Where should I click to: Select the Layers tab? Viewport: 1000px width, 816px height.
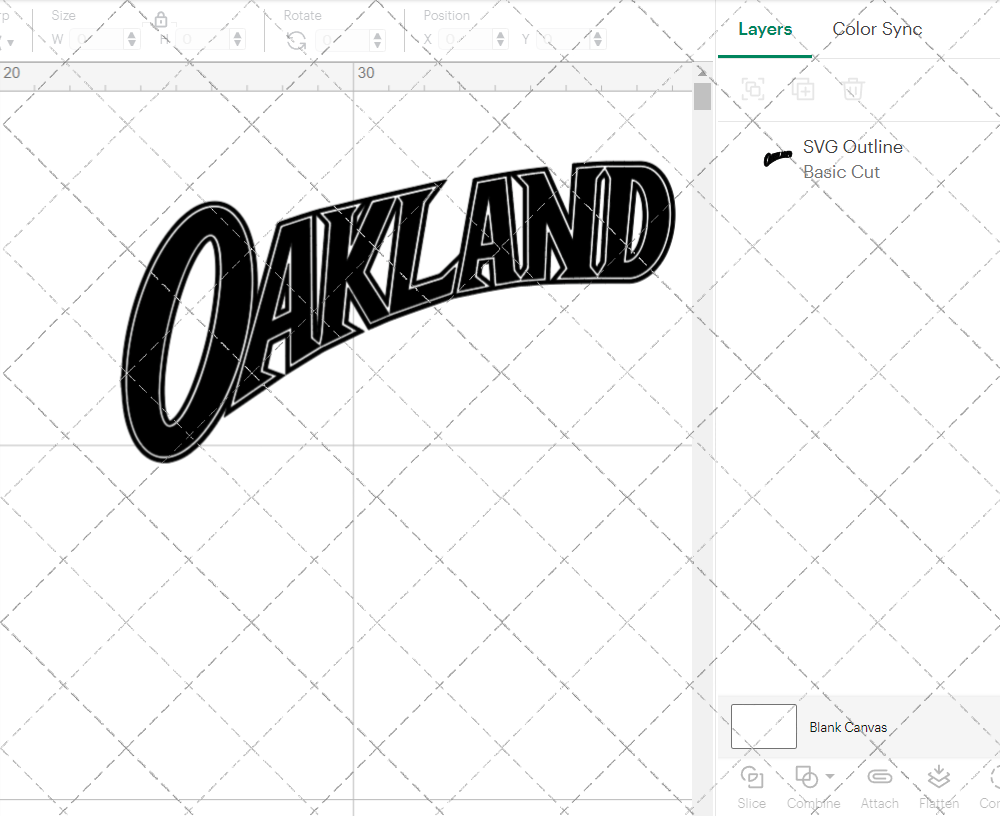coord(764,29)
